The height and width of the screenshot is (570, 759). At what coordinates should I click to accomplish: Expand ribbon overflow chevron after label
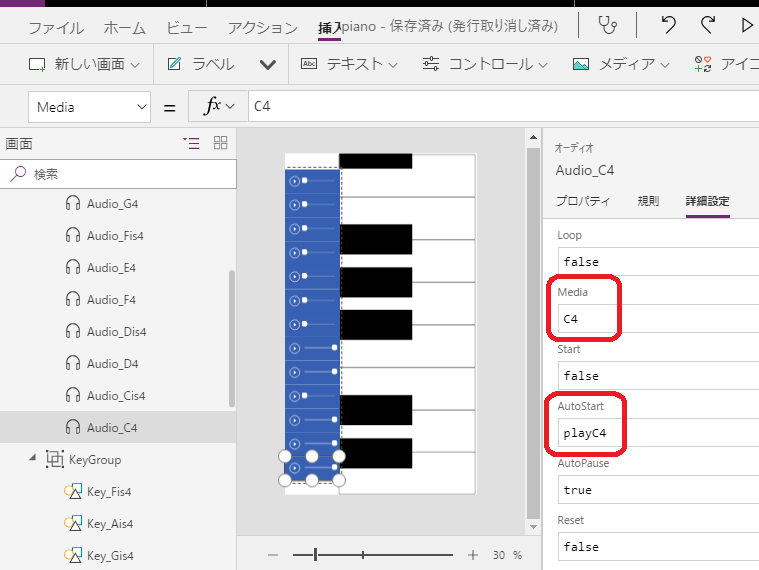click(268, 64)
